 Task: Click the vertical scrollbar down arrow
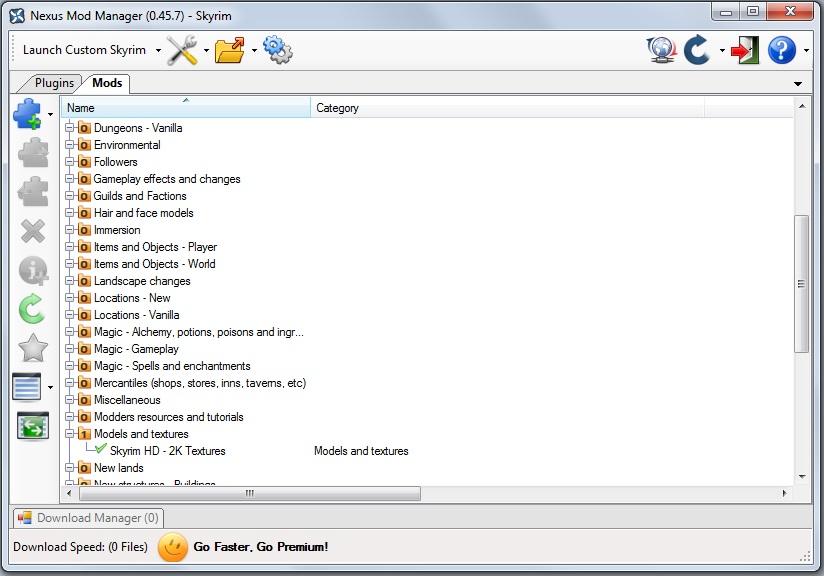pyautogui.click(x=801, y=477)
